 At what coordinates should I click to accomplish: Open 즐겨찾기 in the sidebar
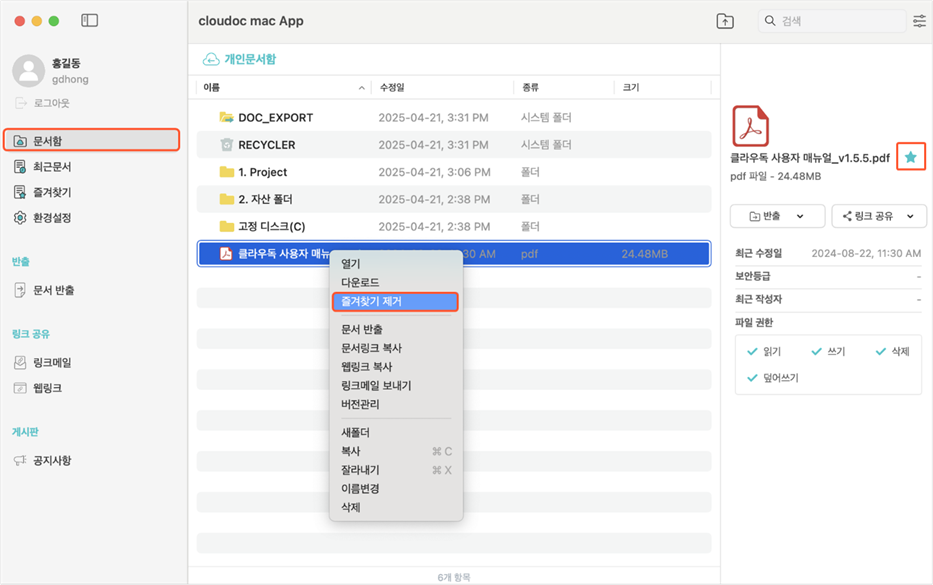pos(52,192)
